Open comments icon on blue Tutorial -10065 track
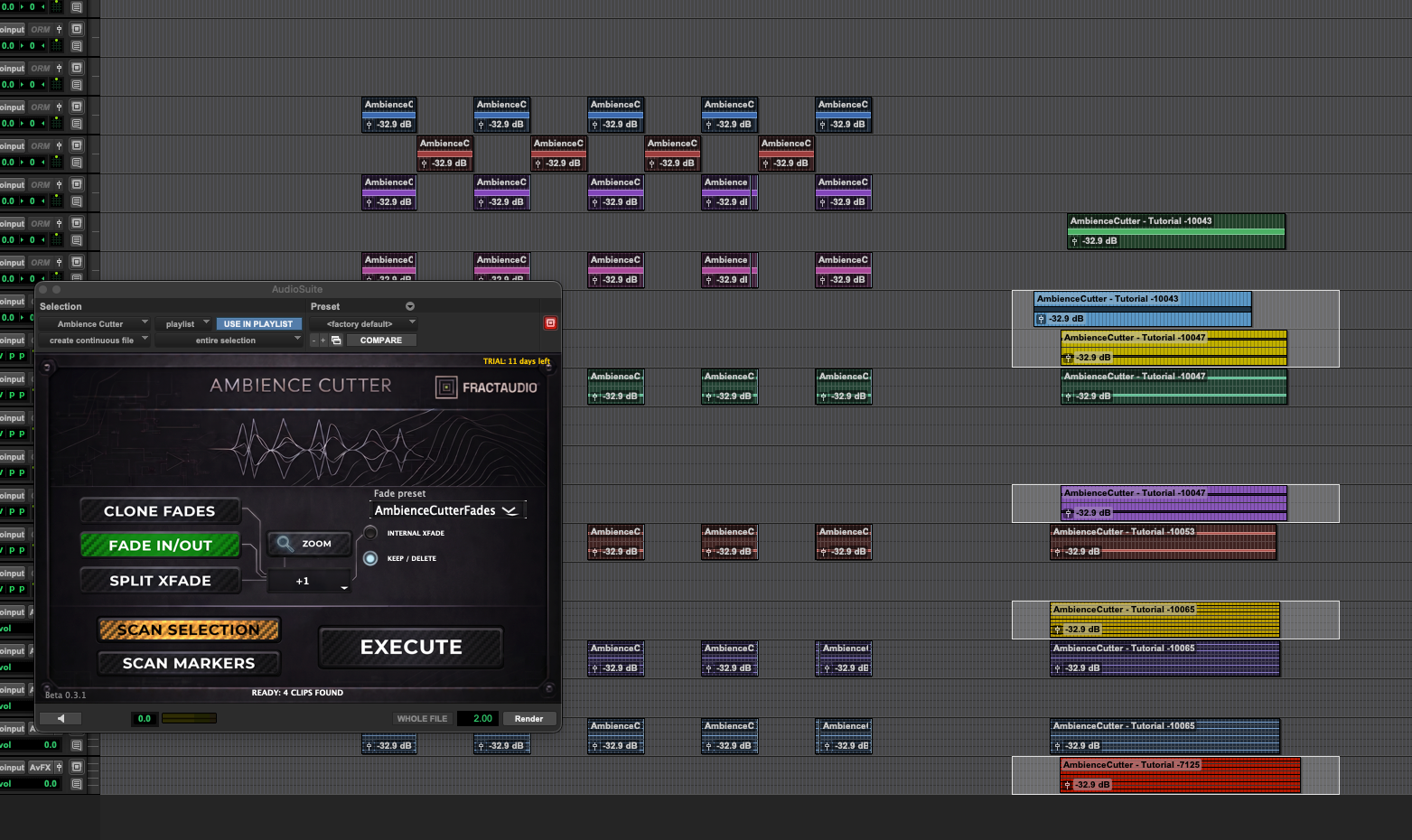 (x=77, y=745)
